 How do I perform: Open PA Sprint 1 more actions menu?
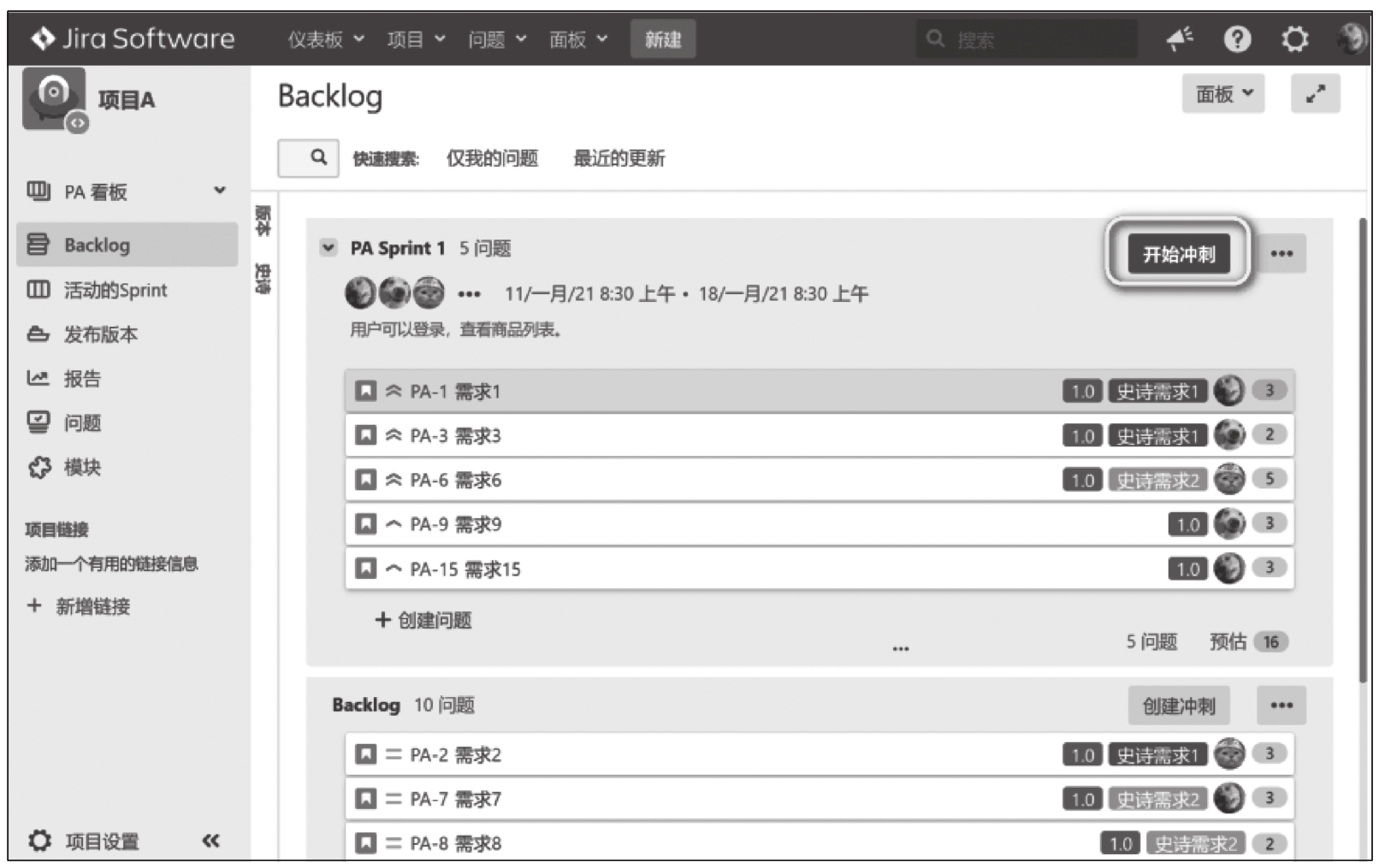1281,253
